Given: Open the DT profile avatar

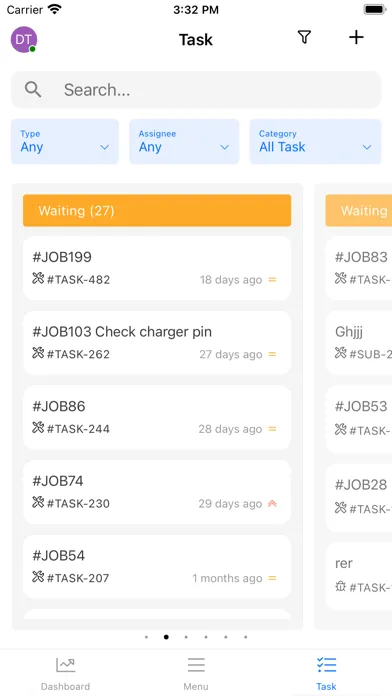Looking at the screenshot, I should point(24,39).
